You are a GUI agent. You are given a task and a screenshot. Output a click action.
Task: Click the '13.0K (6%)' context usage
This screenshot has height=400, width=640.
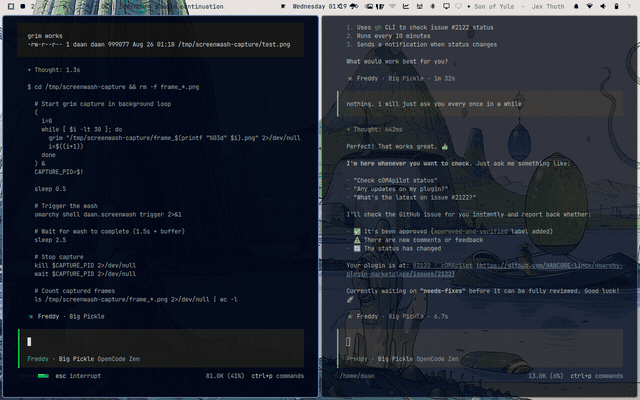(x=545, y=376)
